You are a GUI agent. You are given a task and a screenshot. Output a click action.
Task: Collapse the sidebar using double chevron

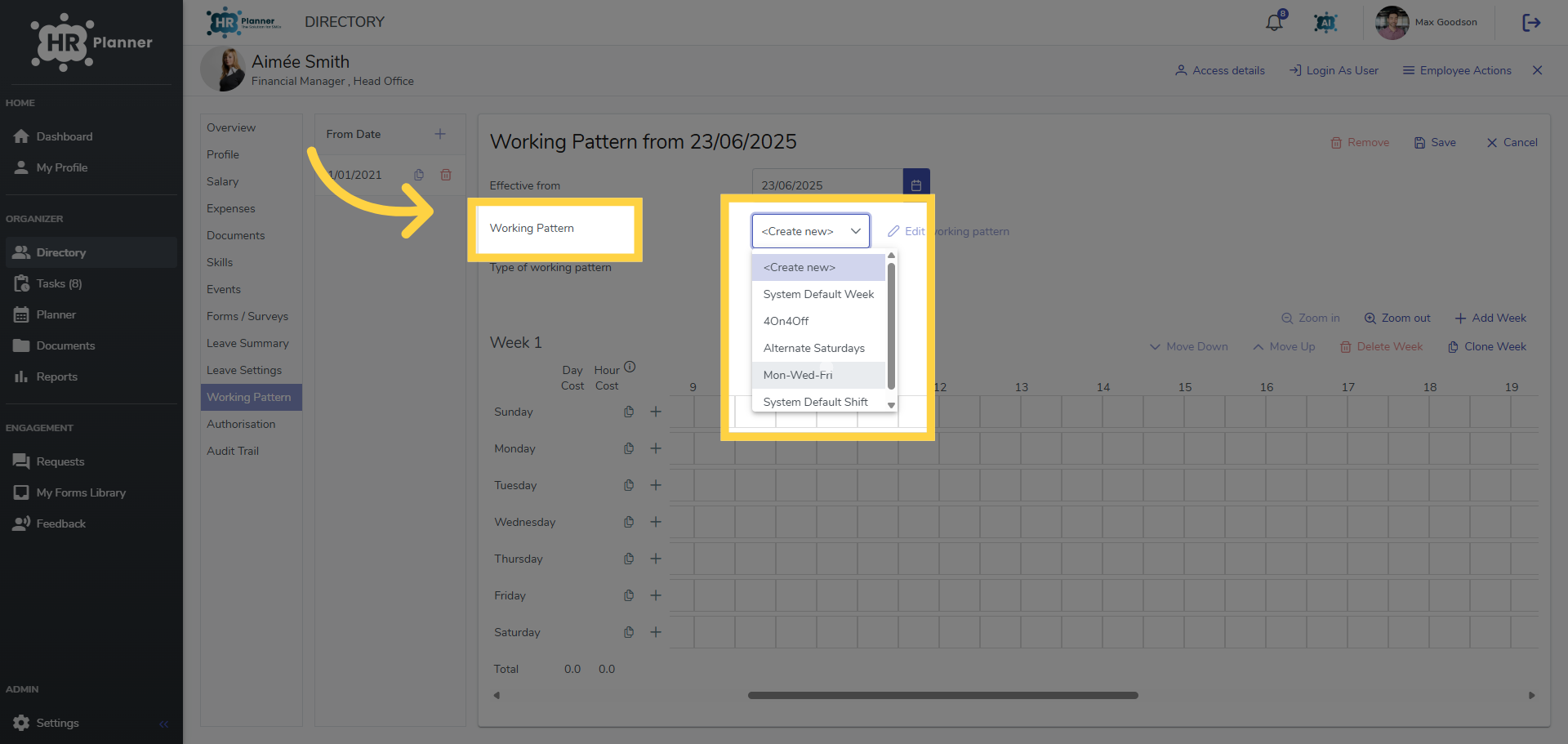click(x=163, y=724)
